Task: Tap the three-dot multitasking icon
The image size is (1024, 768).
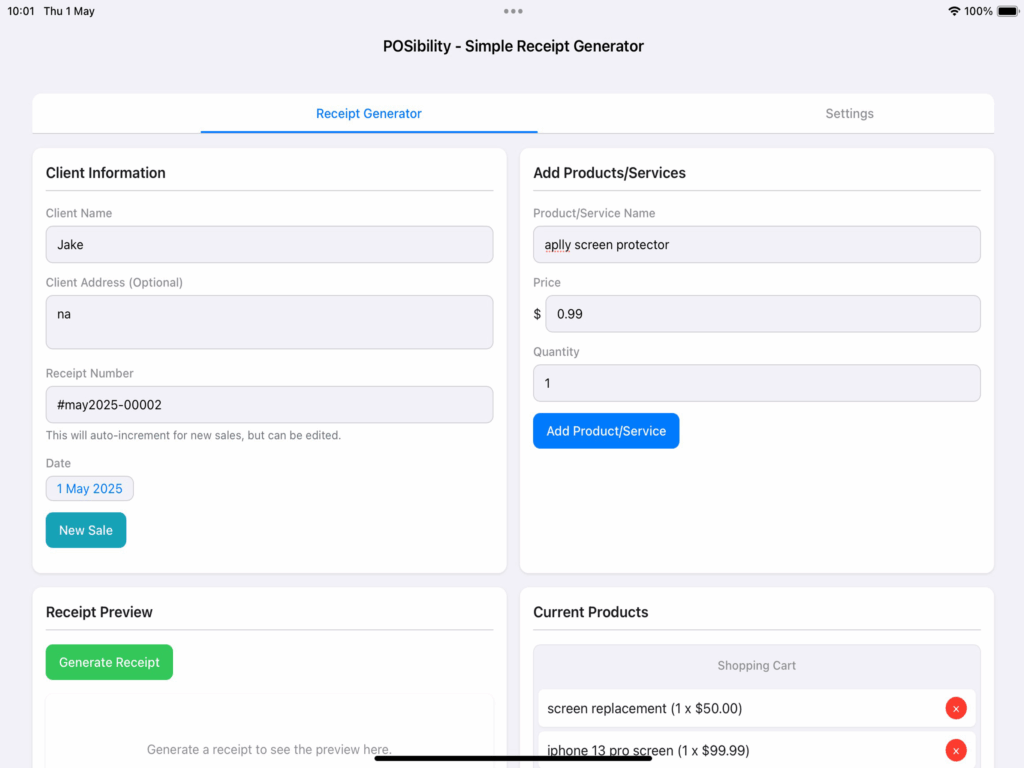Action: pos(513,11)
